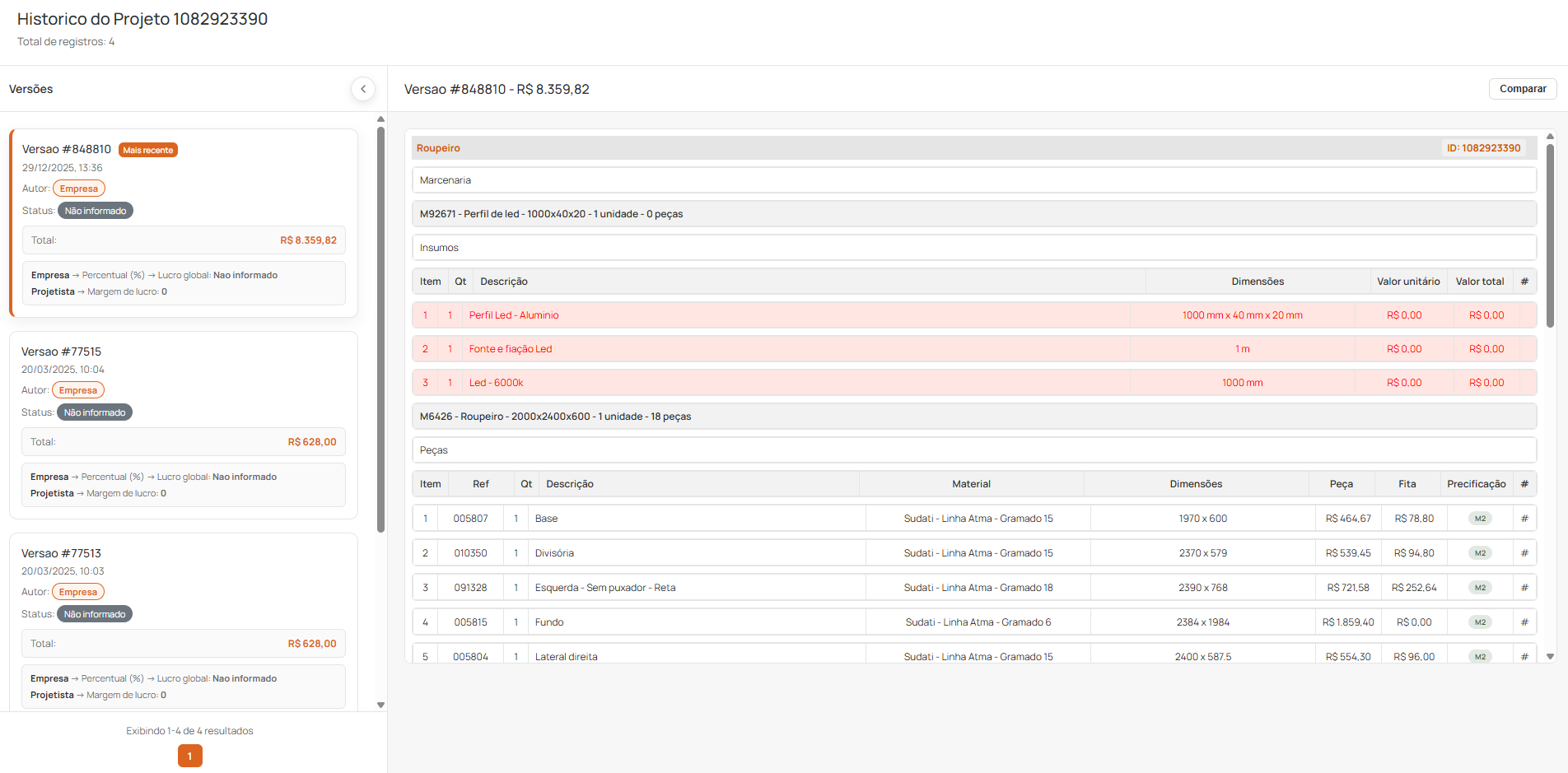Viewport: 1568px width, 773px height.
Task: Go to page 1 of results
Action: pyautogui.click(x=190, y=756)
